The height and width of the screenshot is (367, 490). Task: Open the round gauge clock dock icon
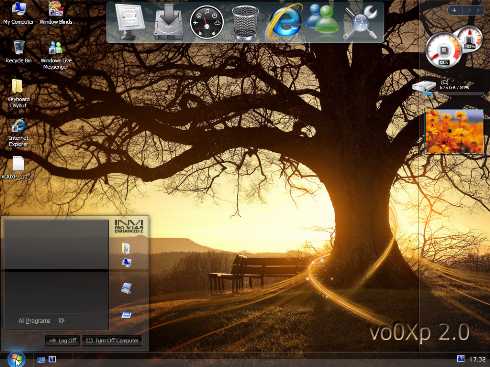tap(207, 23)
